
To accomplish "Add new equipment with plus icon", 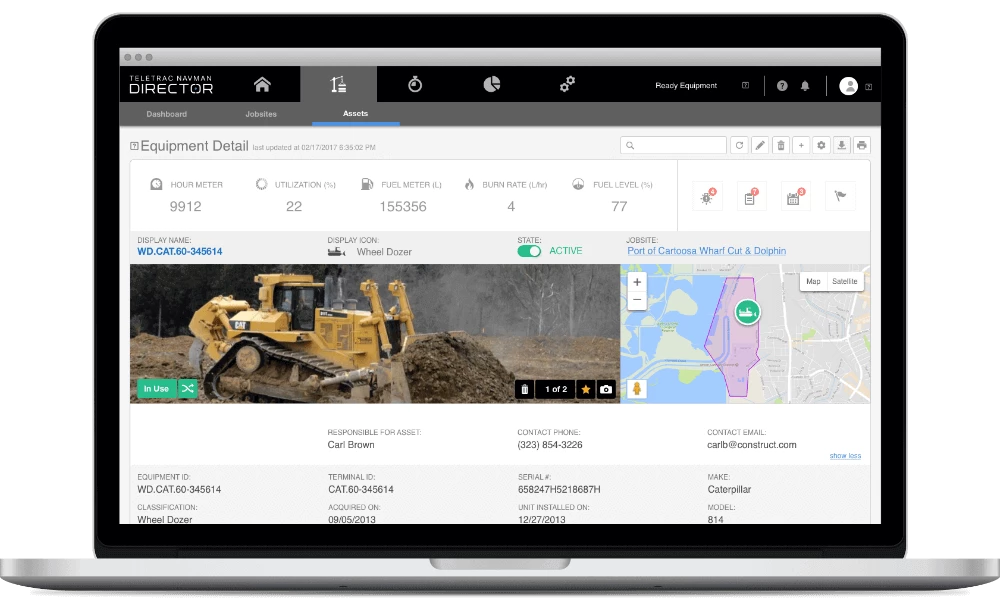I will click(801, 145).
